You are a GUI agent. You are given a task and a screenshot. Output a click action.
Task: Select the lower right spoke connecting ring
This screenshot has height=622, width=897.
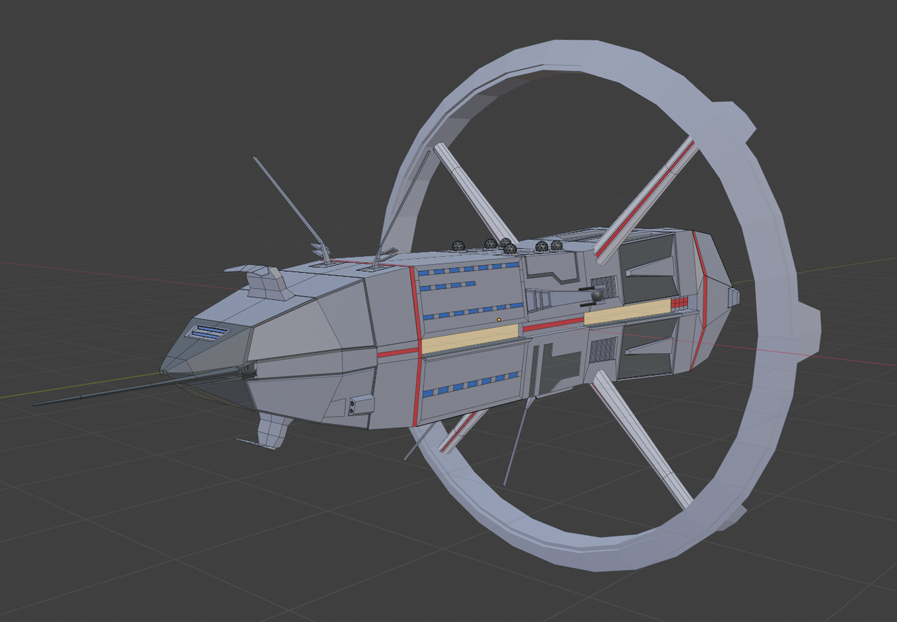point(642,439)
